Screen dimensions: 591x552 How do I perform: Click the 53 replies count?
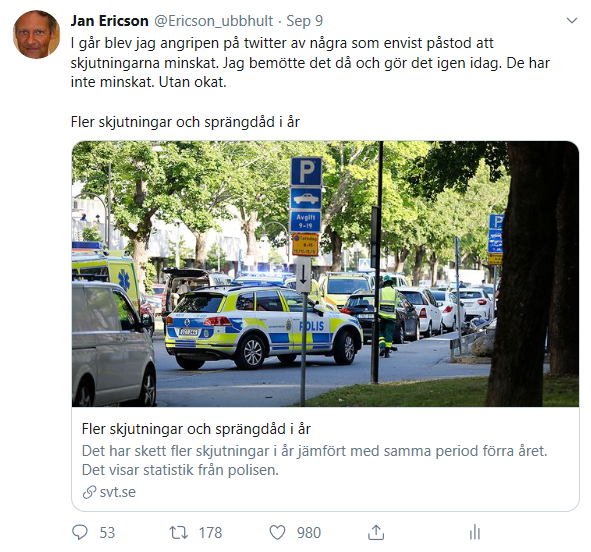click(107, 533)
